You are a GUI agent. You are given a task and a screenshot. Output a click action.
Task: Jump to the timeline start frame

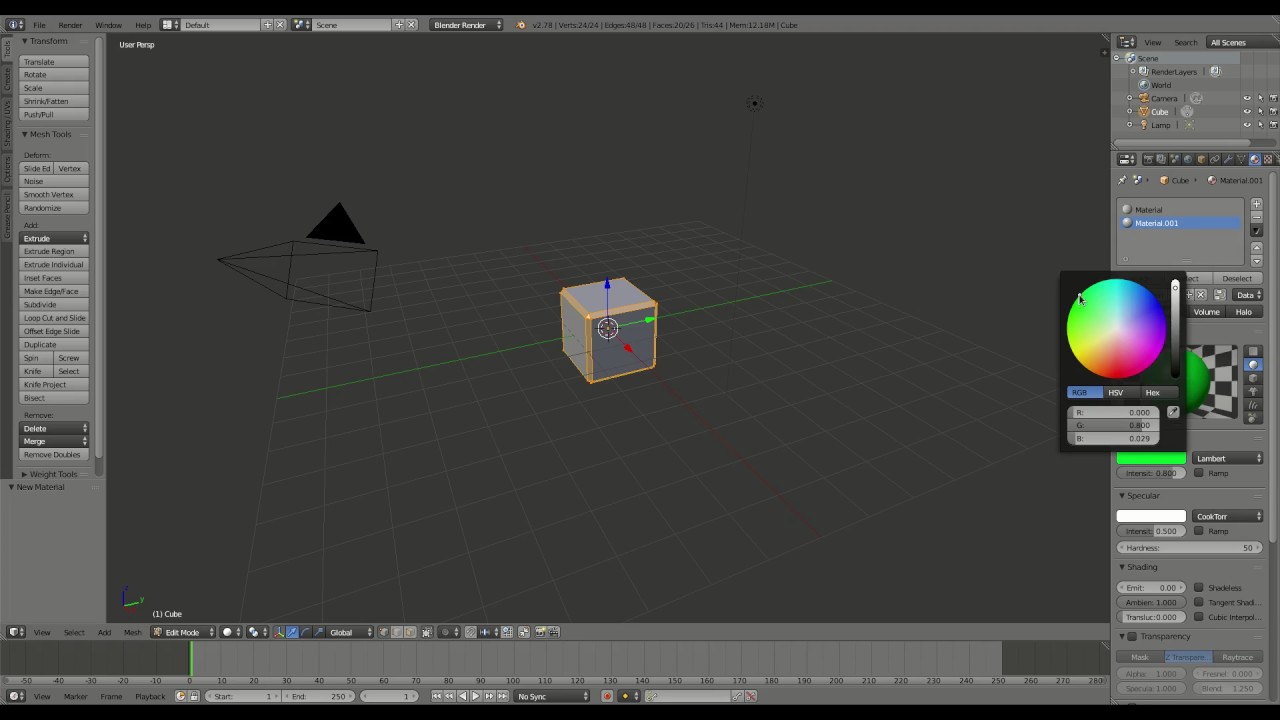pos(436,696)
